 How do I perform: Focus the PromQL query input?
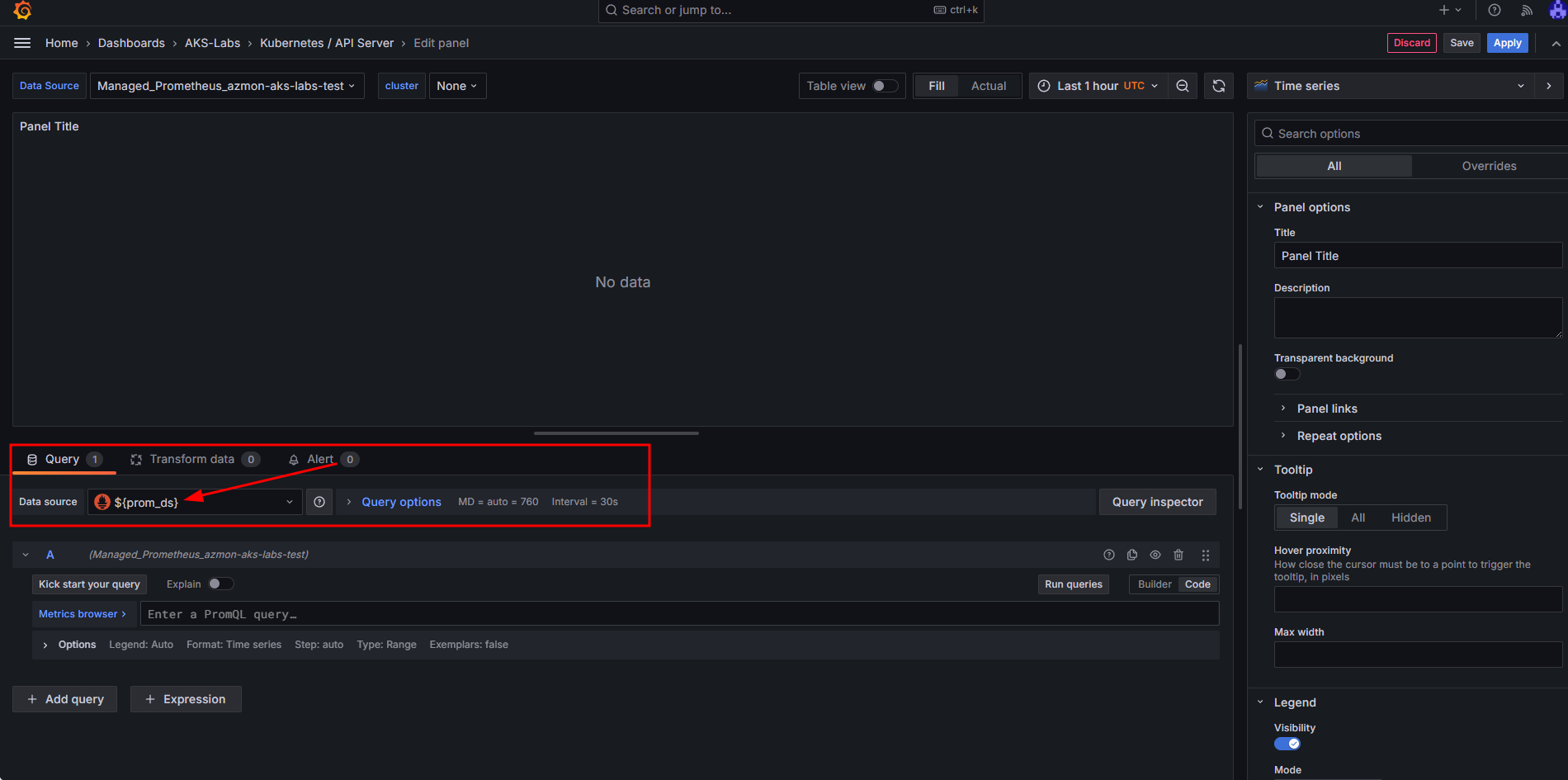[679, 614]
